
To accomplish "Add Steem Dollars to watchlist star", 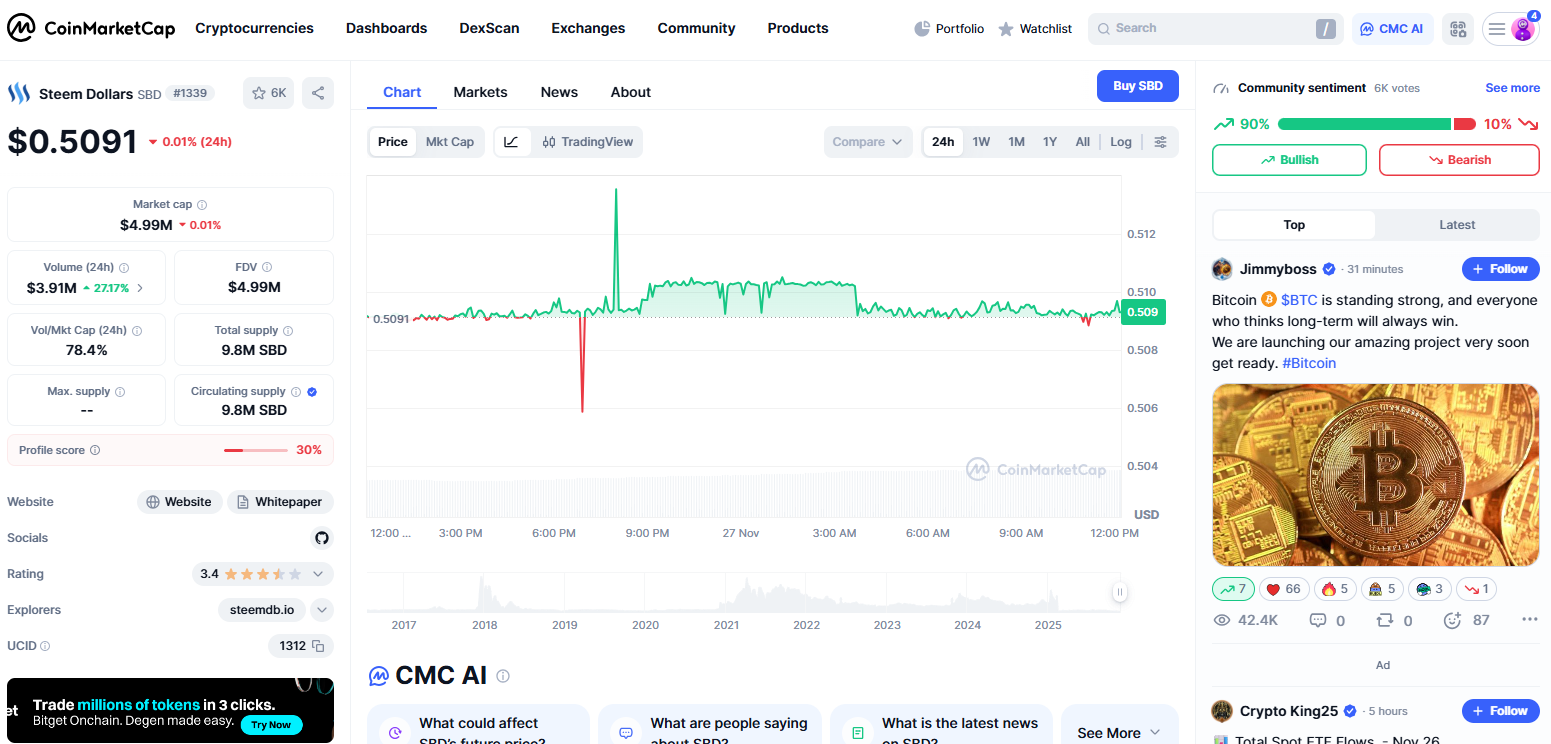I will (x=268, y=93).
